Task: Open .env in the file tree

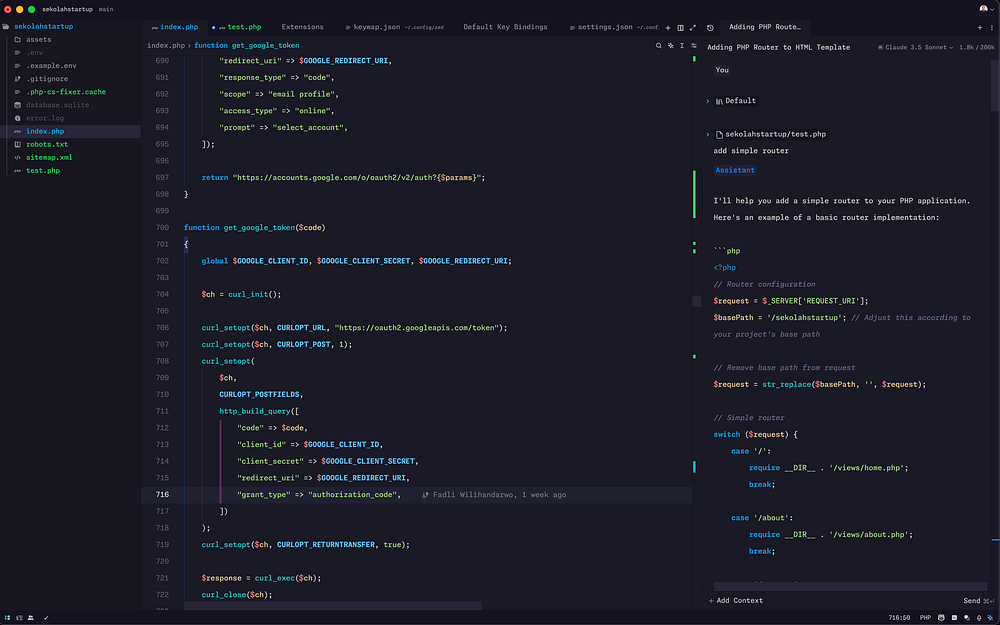Action: coord(70,53)
